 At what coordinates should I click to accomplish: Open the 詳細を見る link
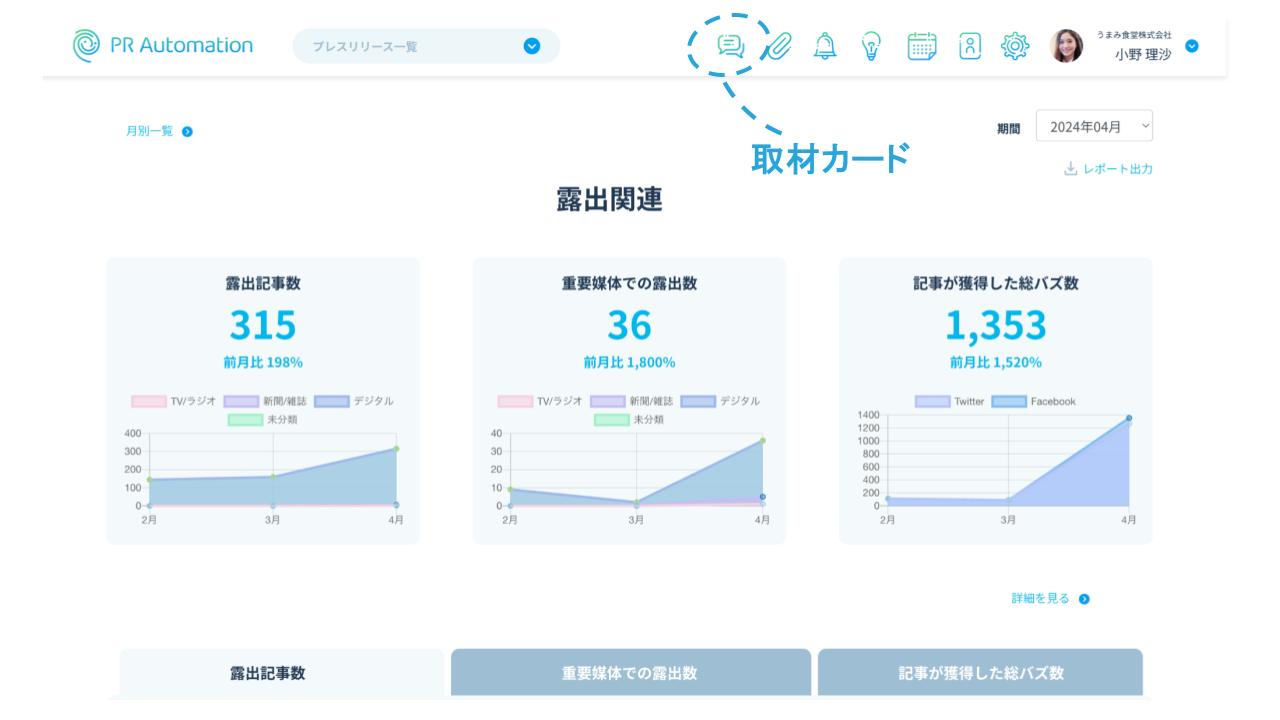point(1050,599)
